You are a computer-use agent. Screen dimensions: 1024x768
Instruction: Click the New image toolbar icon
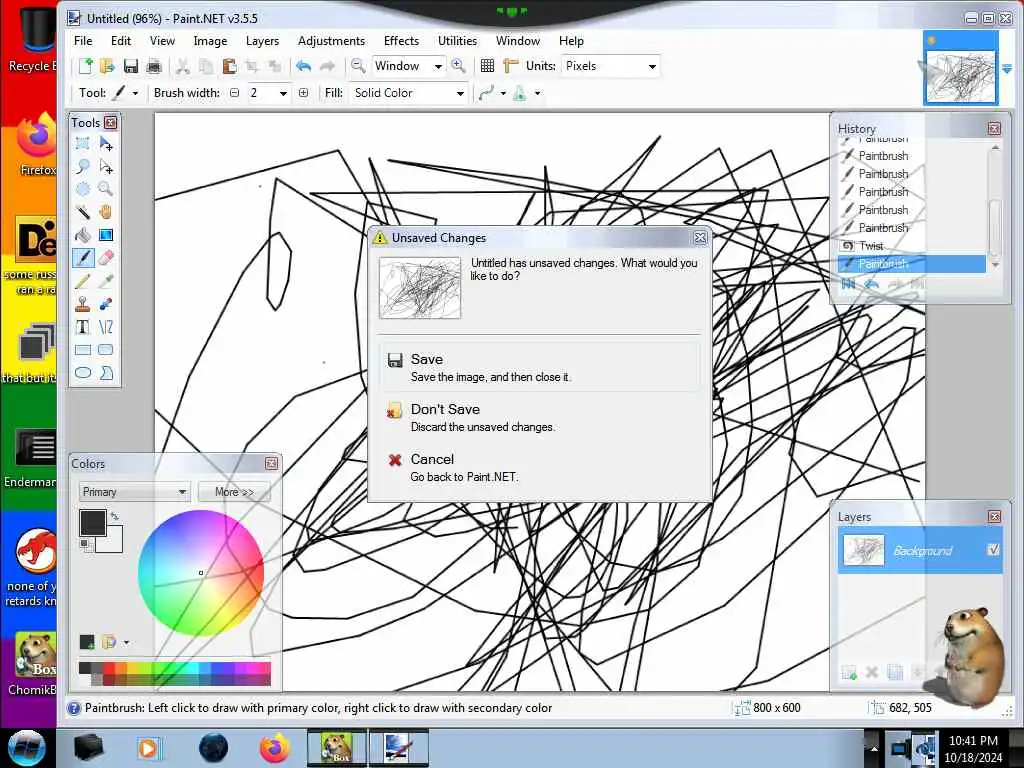coord(86,66)
